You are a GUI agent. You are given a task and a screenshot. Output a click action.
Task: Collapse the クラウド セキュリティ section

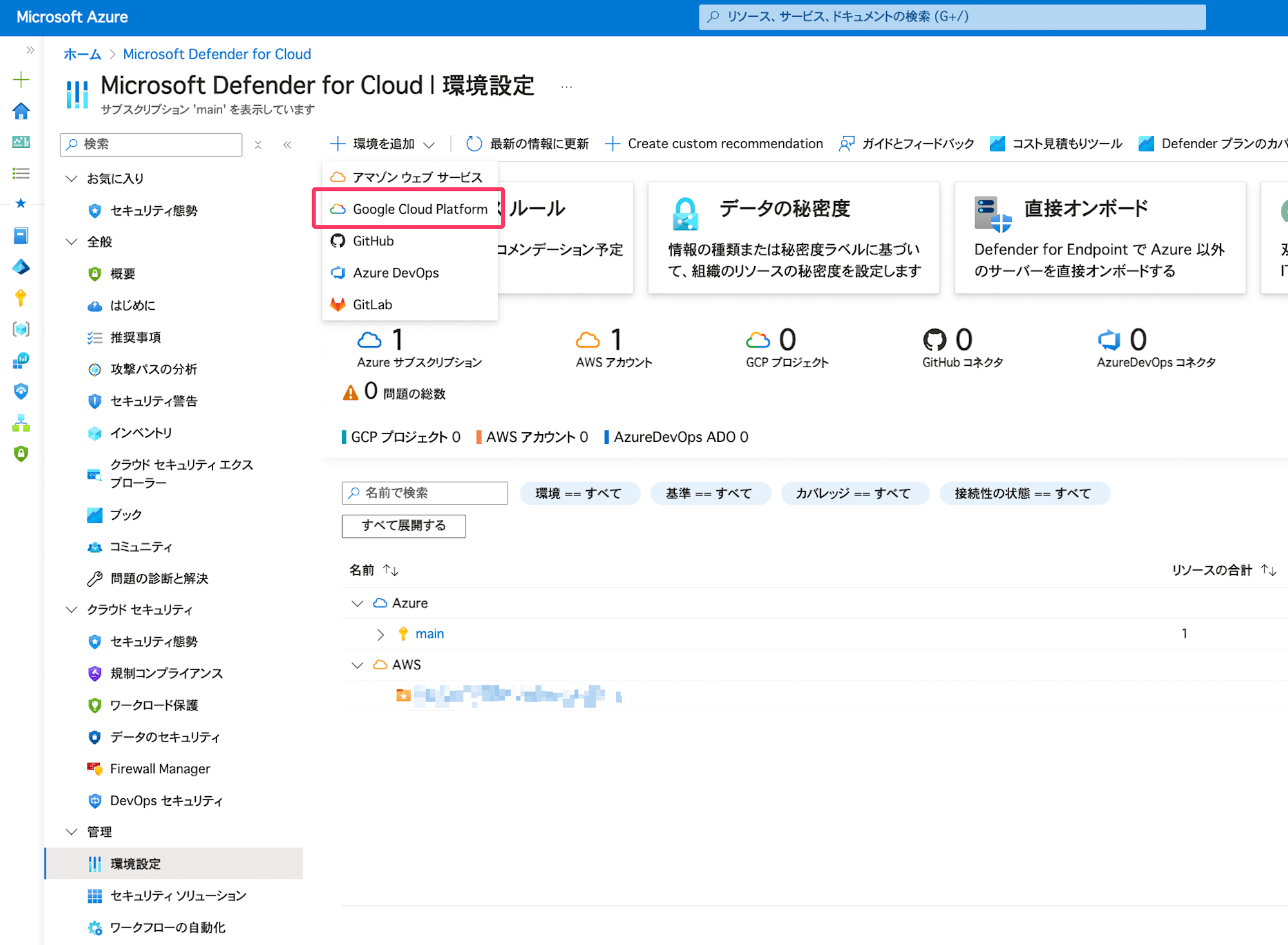[x=71, y=609]
